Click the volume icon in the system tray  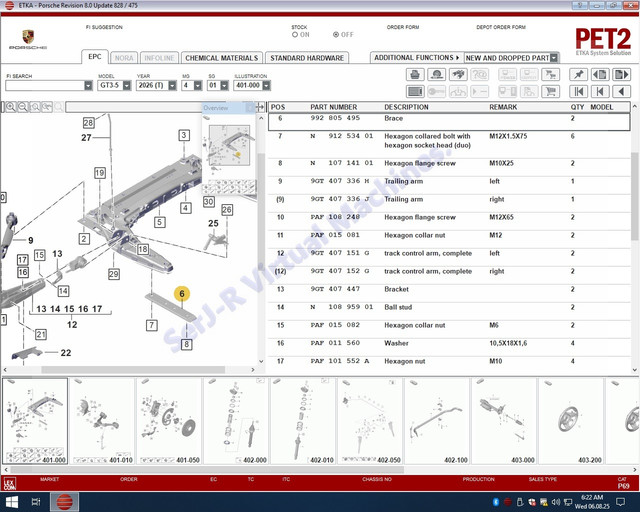coord(556,502)
